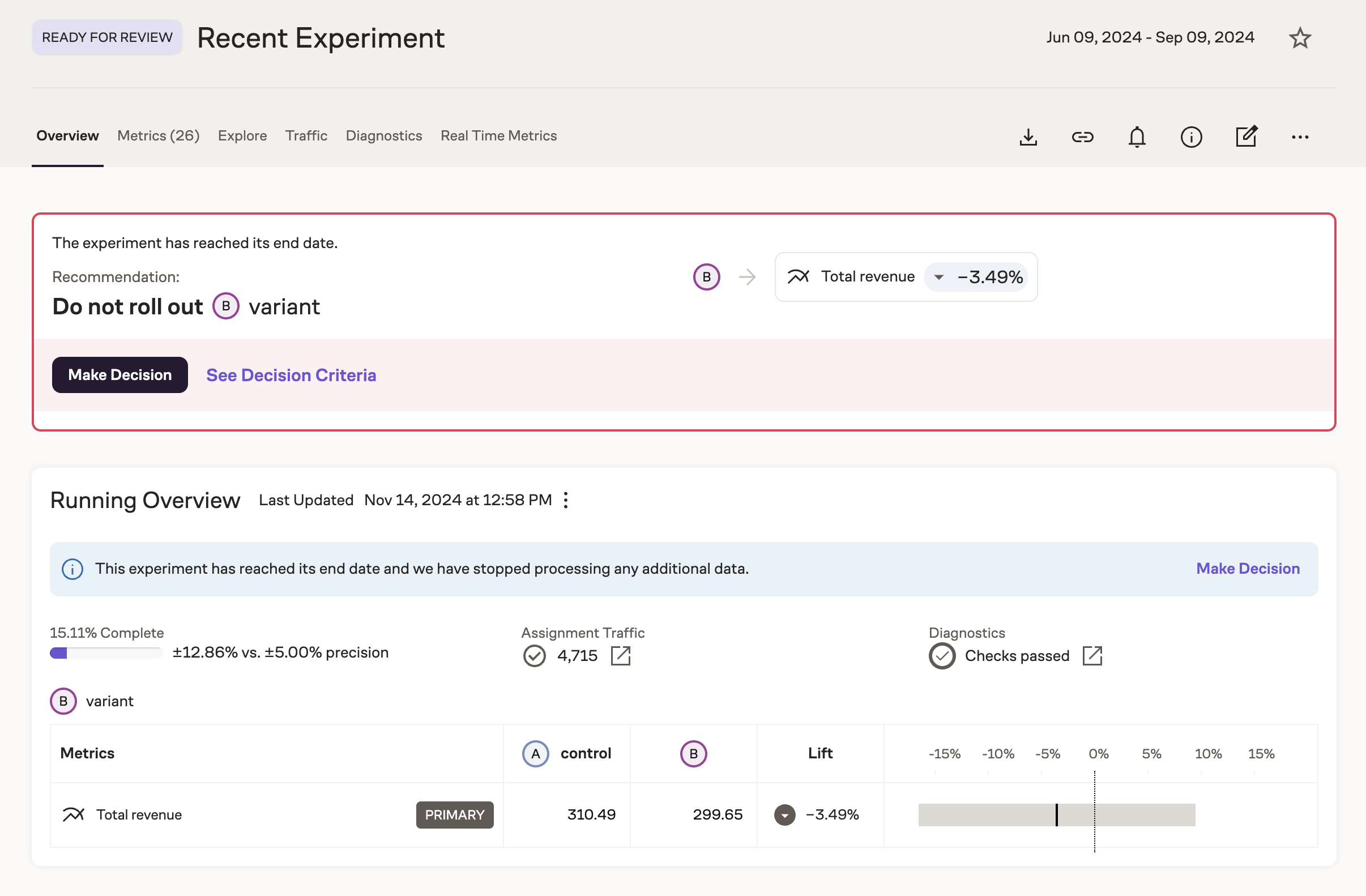This screenshot has width=1366, height=896.
Task: Click the edit/pencil icon to modify experiment
Action: pos(1246,135)
